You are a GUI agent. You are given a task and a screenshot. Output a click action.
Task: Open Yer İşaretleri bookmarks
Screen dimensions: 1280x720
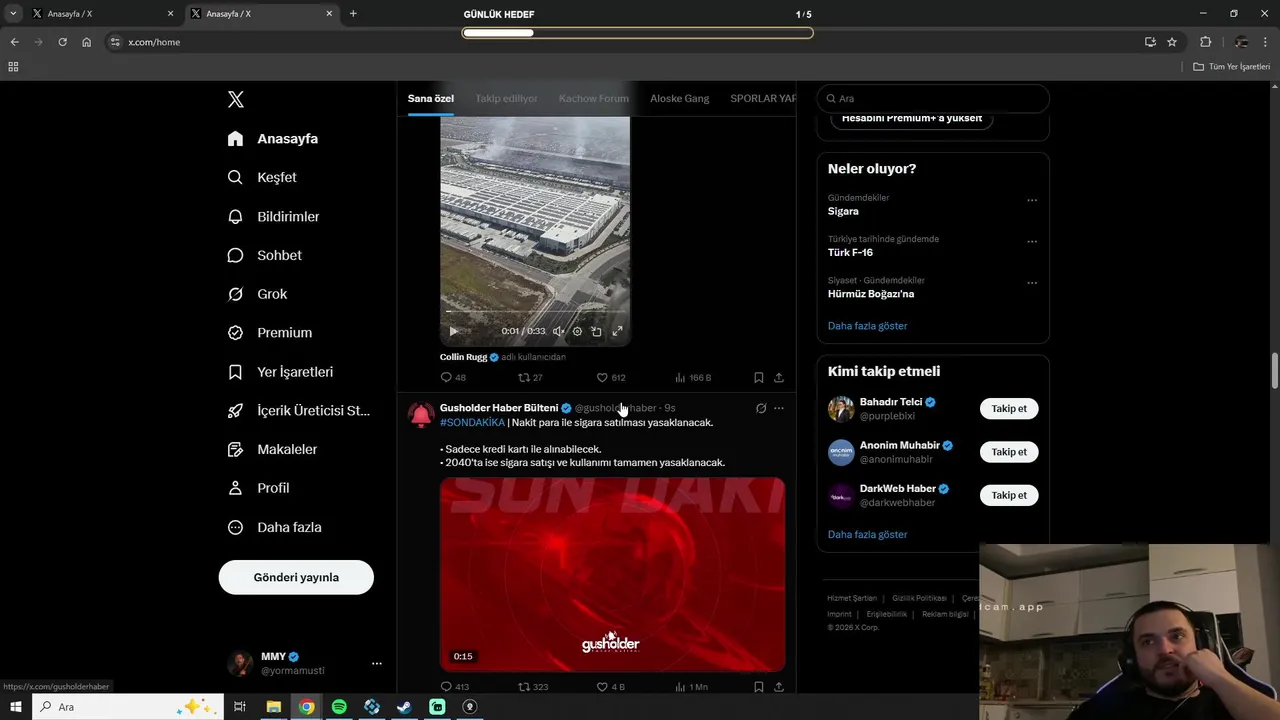(280, 372)
